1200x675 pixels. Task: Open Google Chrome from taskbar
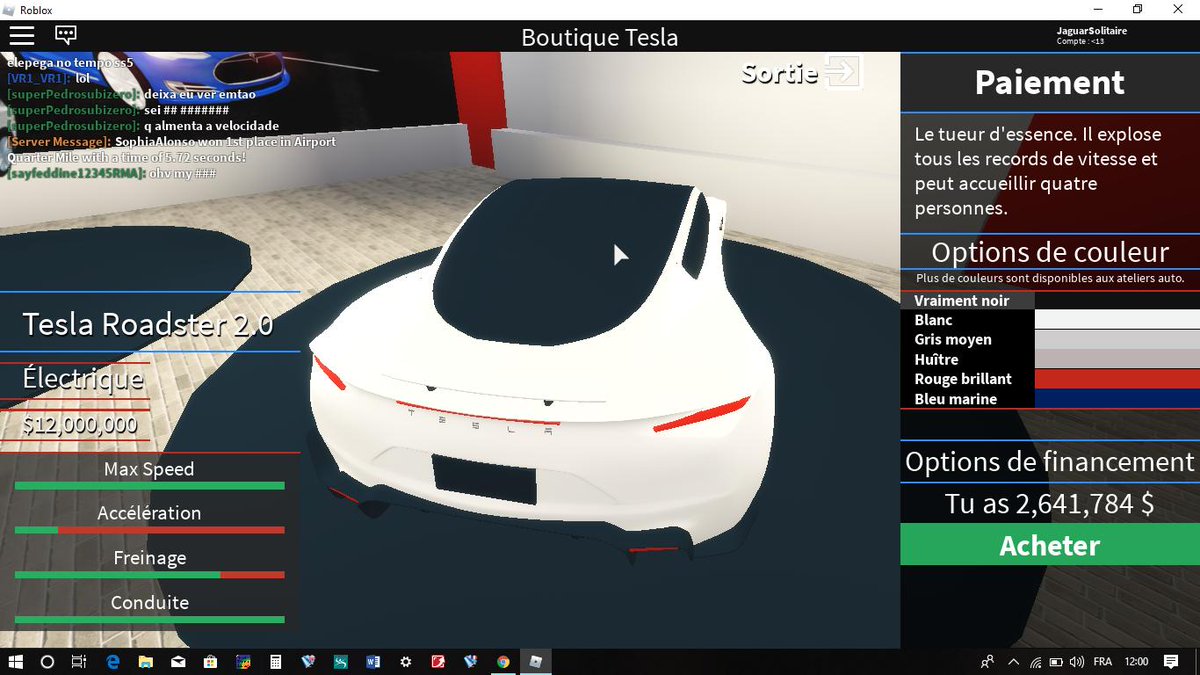(503, 662)
